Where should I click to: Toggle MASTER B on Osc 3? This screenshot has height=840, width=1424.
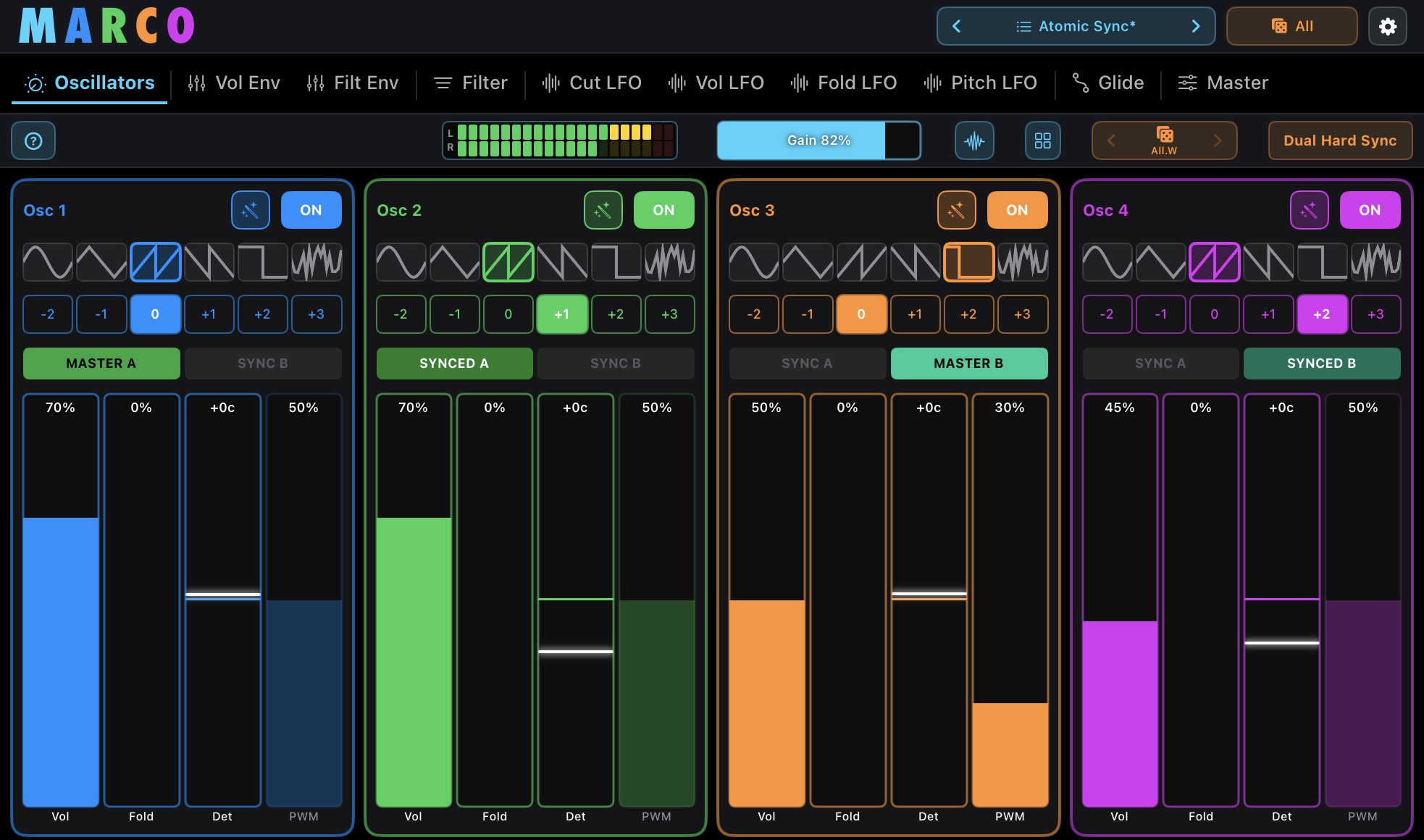pos(969,364)
